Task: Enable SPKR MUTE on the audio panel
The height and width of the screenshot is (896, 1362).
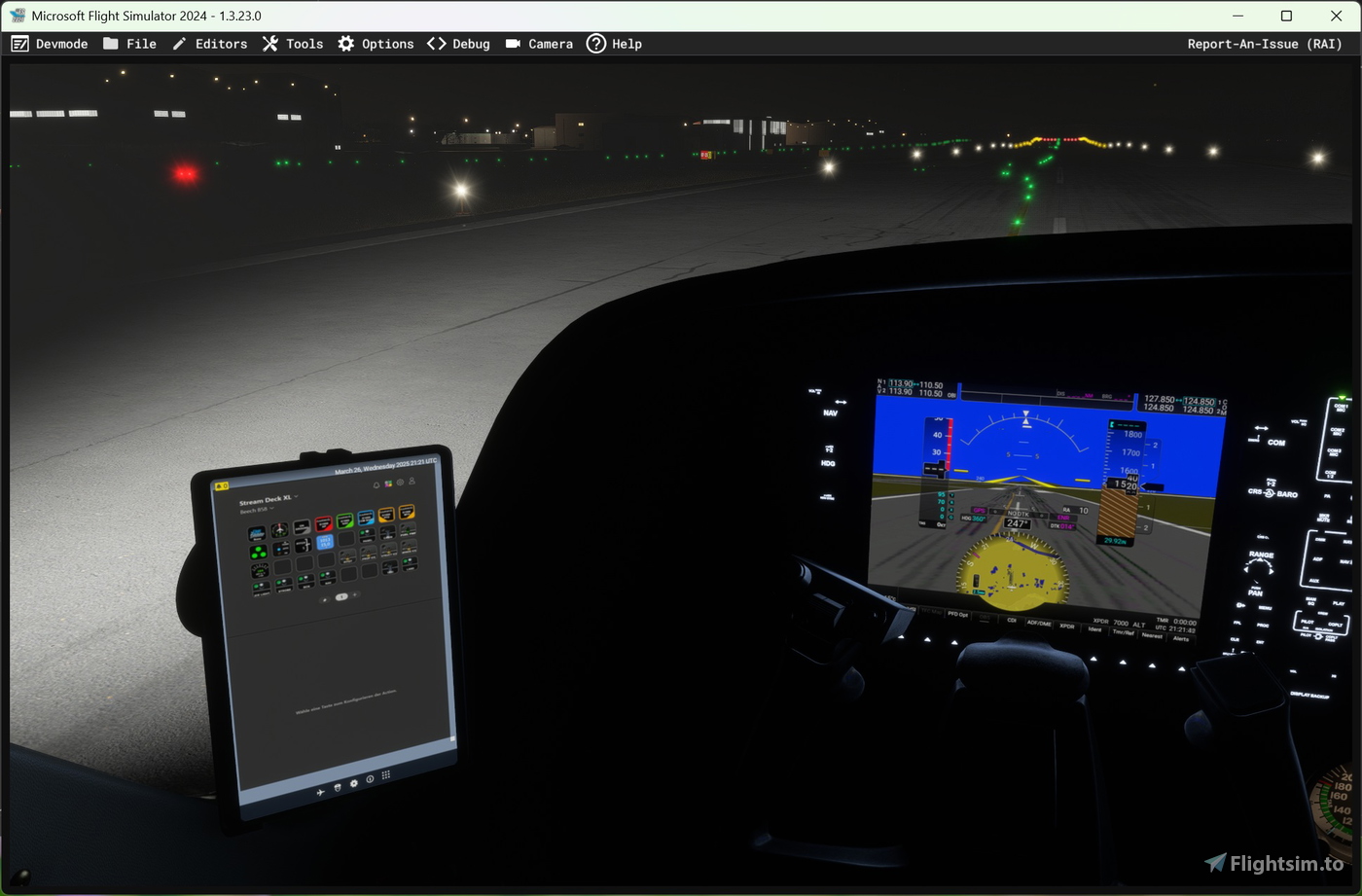Action: 1324,518
